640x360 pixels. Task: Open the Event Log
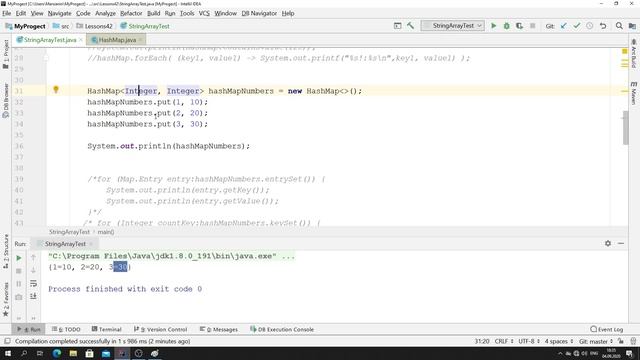coord(607,329)
